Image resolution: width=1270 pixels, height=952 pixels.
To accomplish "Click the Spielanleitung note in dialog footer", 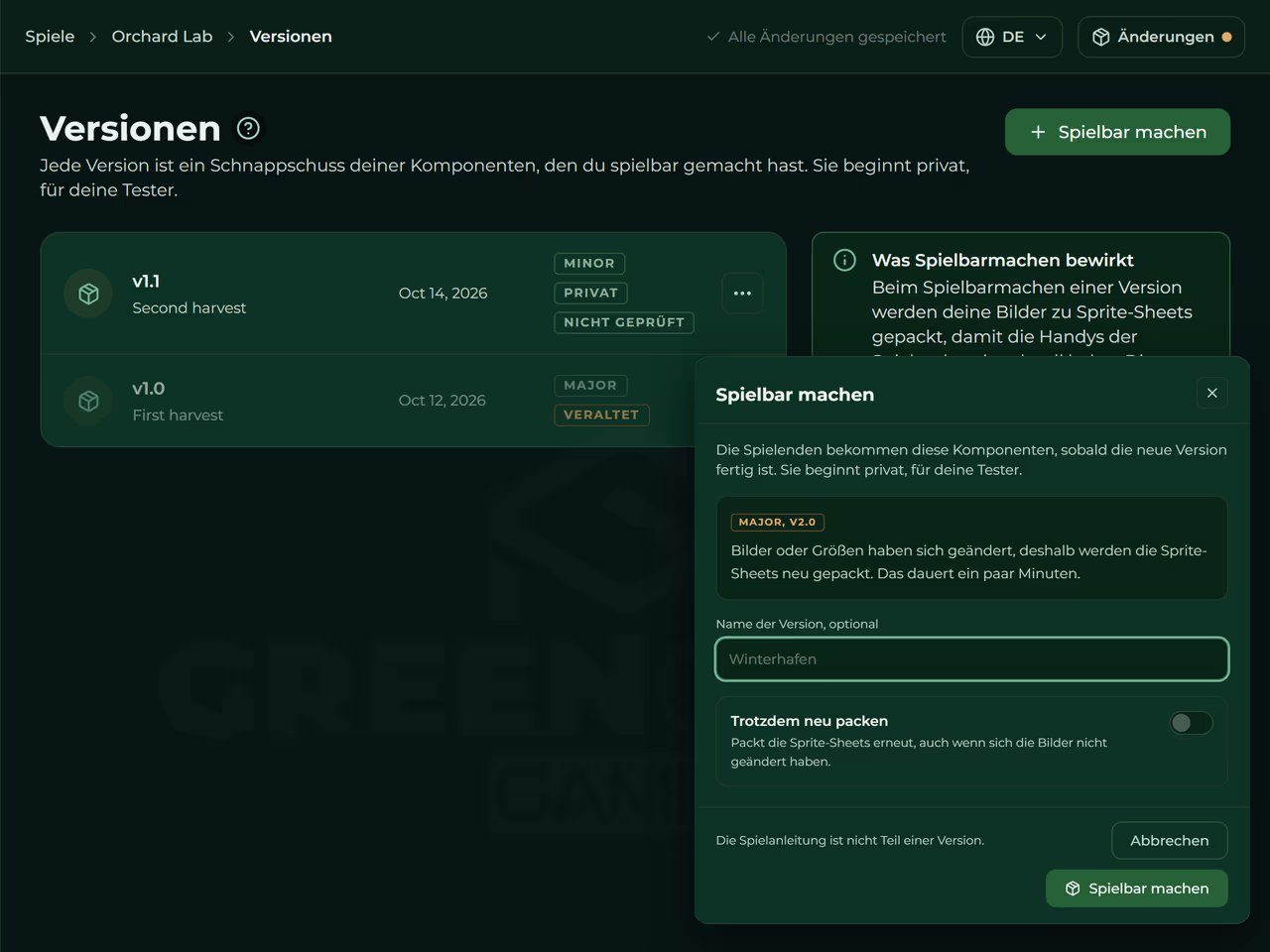I will 849,841.
